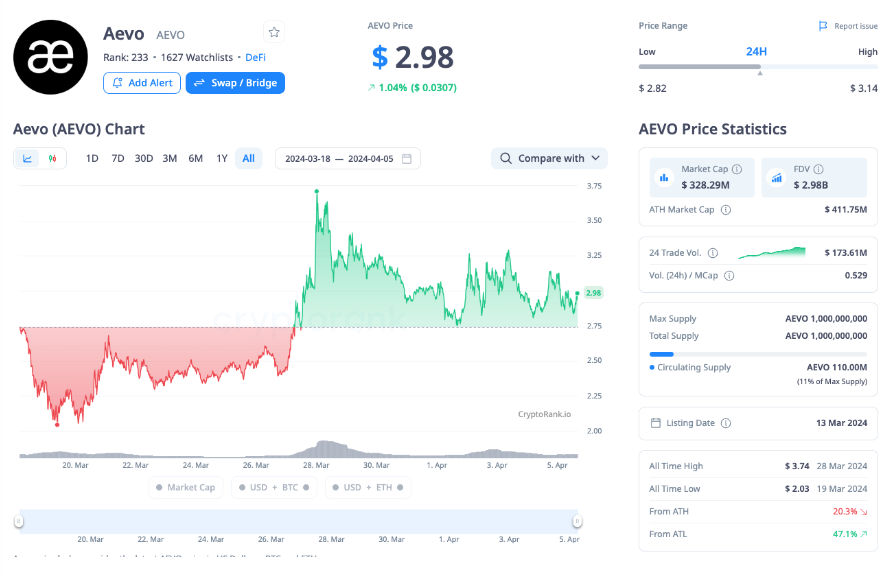Viewport: 896px width, 578px height.
Task: Click the 13 Mar 2024 listing date
Action: click(841, 423)
